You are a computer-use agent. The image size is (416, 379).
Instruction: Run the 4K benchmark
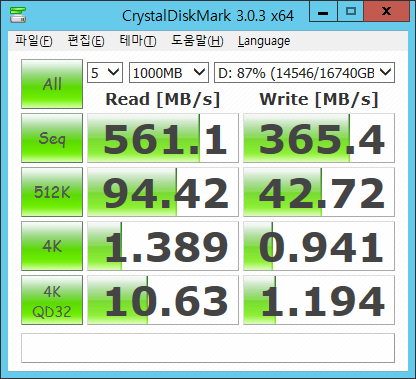[x=52, y=246]
